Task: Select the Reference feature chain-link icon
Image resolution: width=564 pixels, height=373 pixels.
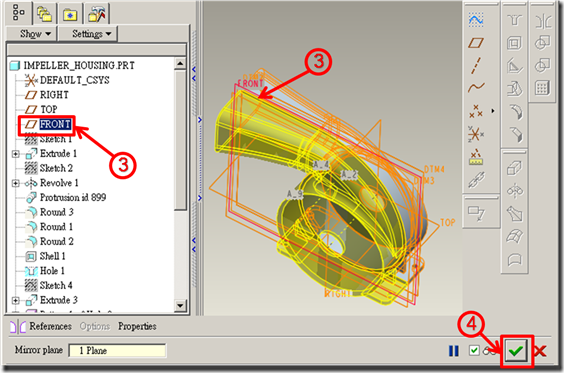Action: point(476,179)
